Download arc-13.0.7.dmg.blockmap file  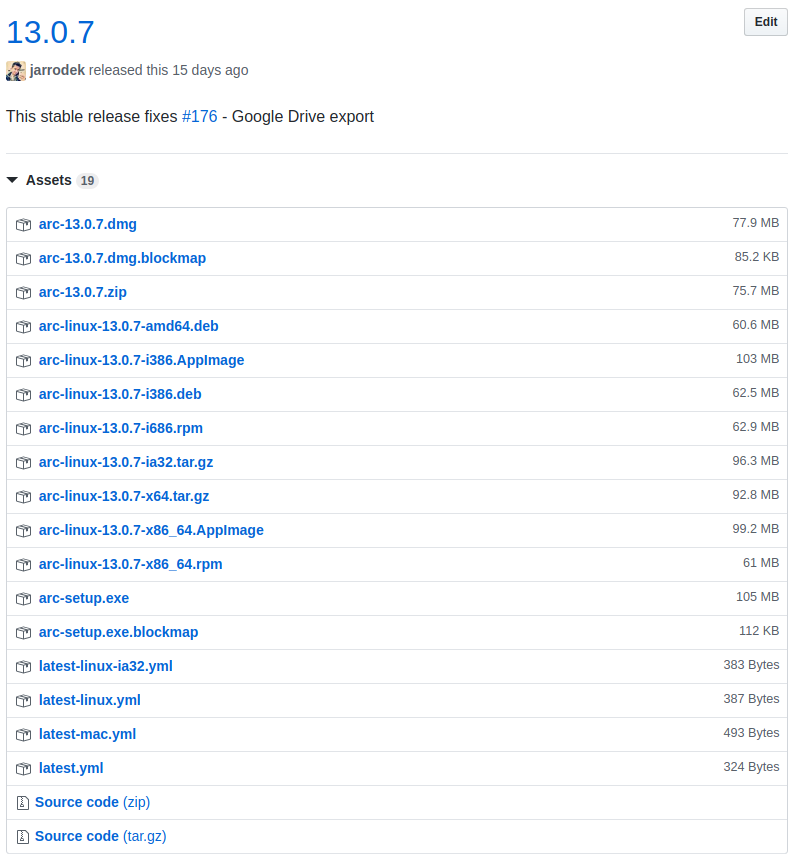pyautogui.click(x=122, y=258)
